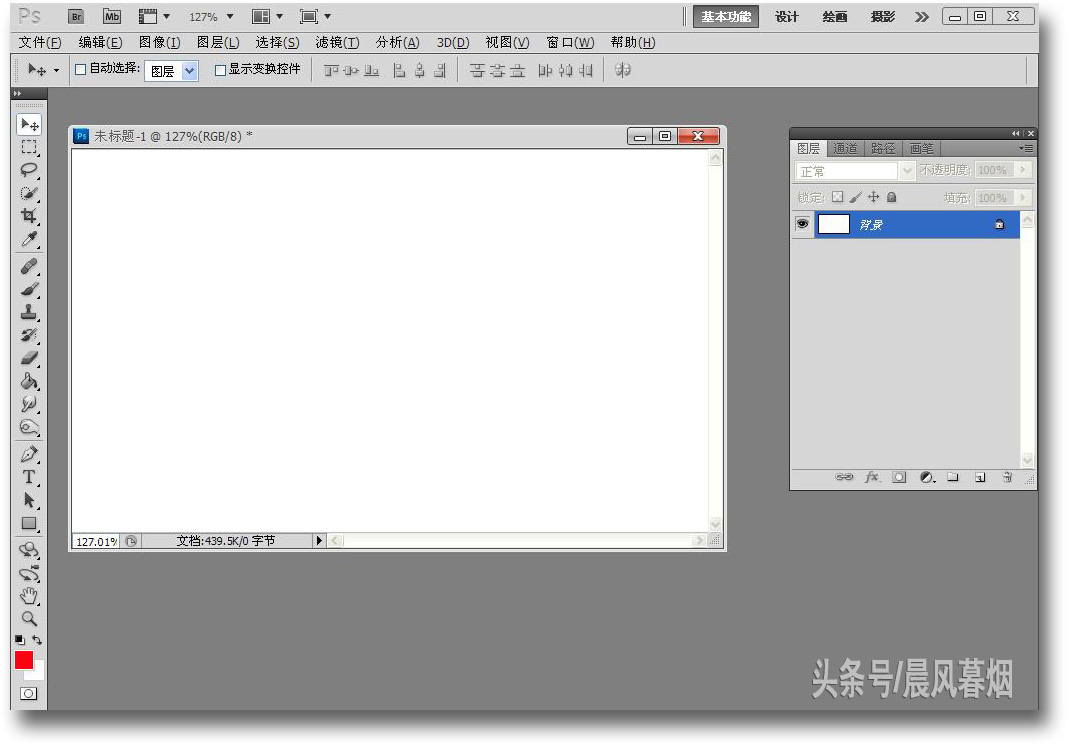Select the Move tool
This screenshot has width=1079, height=747.
29,124
